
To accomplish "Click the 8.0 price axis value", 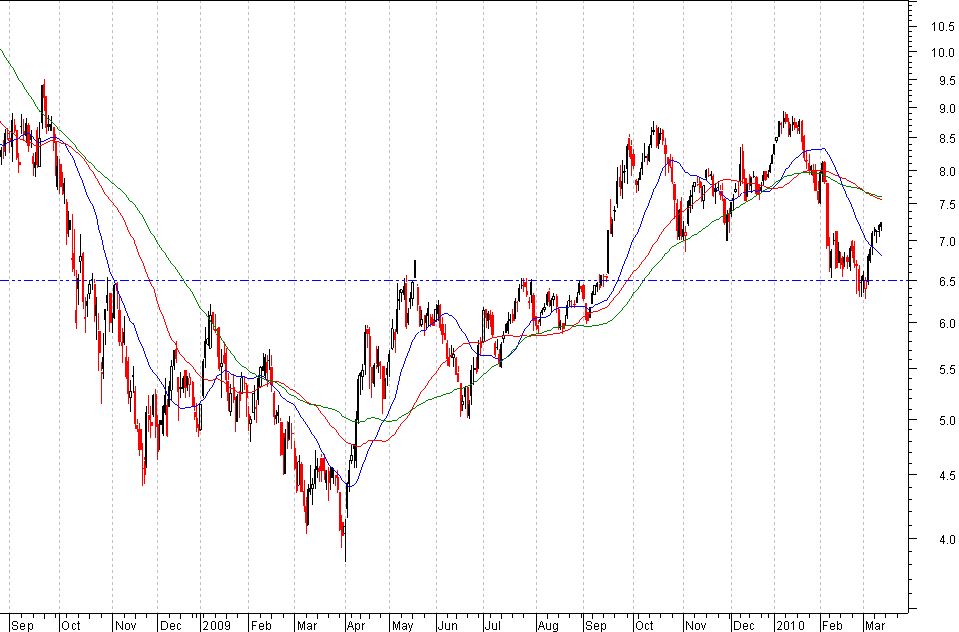I will coord(946,171).
